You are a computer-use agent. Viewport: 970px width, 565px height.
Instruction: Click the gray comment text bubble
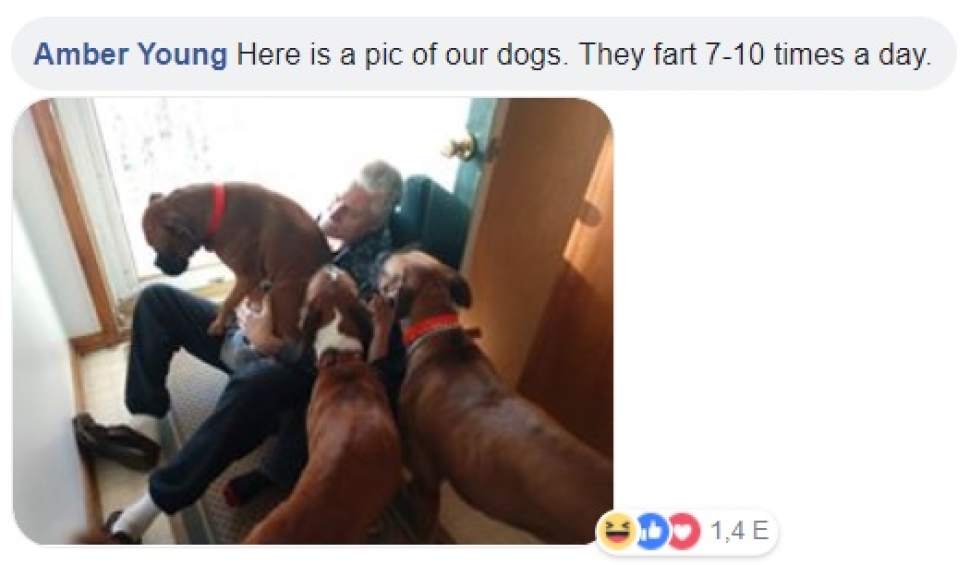click(484, 54)
